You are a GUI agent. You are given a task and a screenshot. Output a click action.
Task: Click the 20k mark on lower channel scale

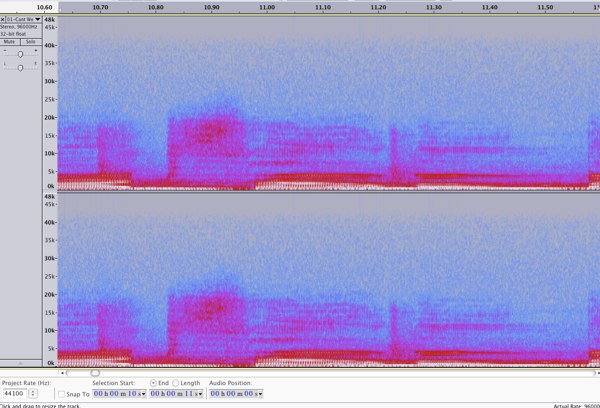tap(50, 294)
